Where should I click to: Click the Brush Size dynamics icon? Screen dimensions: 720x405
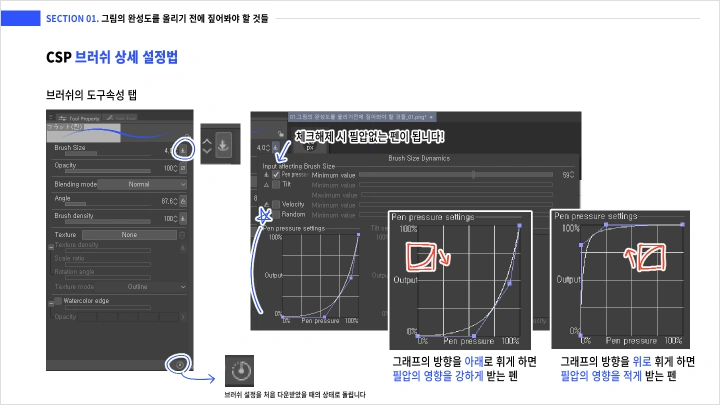[183, 149]
